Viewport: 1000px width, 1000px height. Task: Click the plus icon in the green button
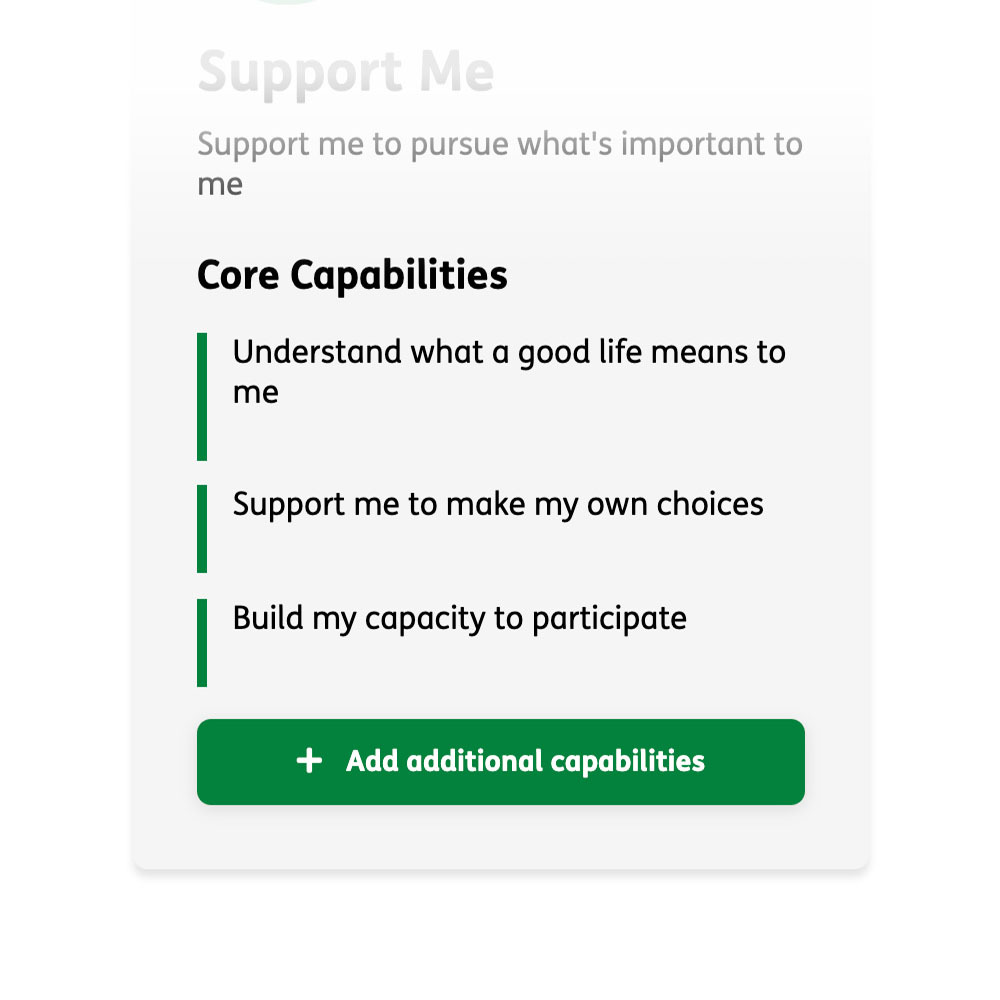pos(309,761)
